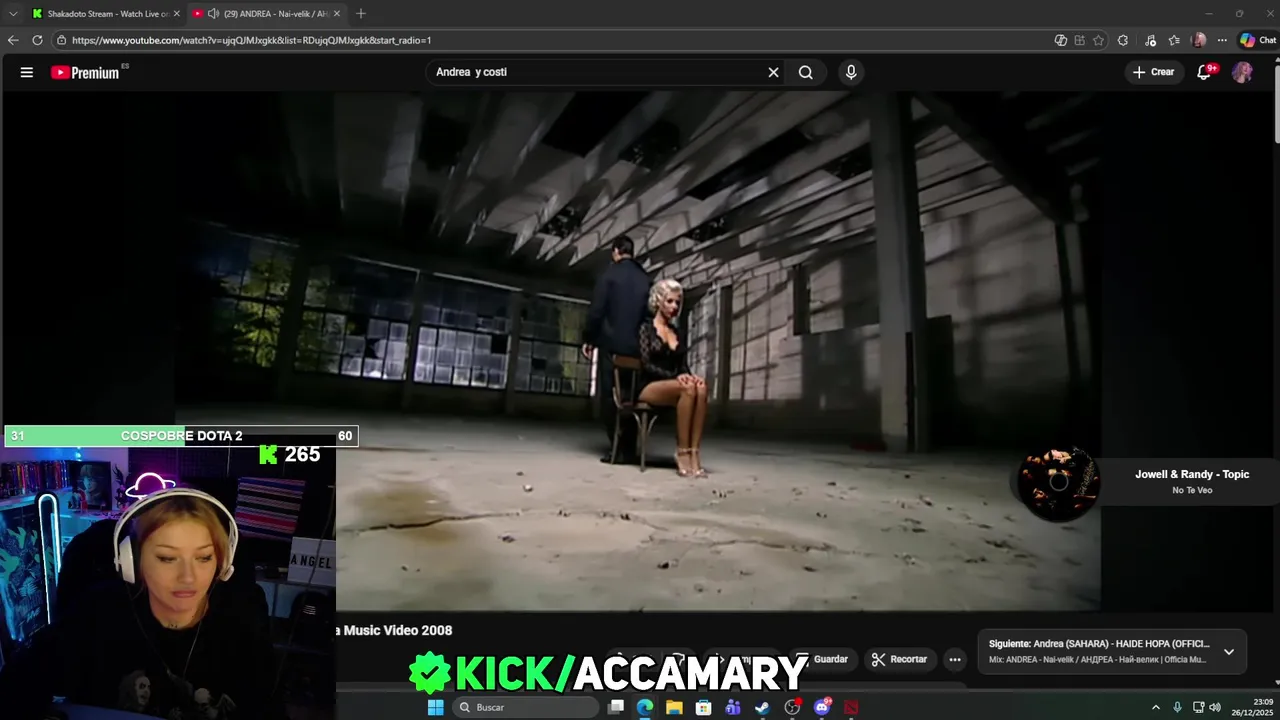Open network settings in system tray

pyautogui.click(x=1198, y=707)
